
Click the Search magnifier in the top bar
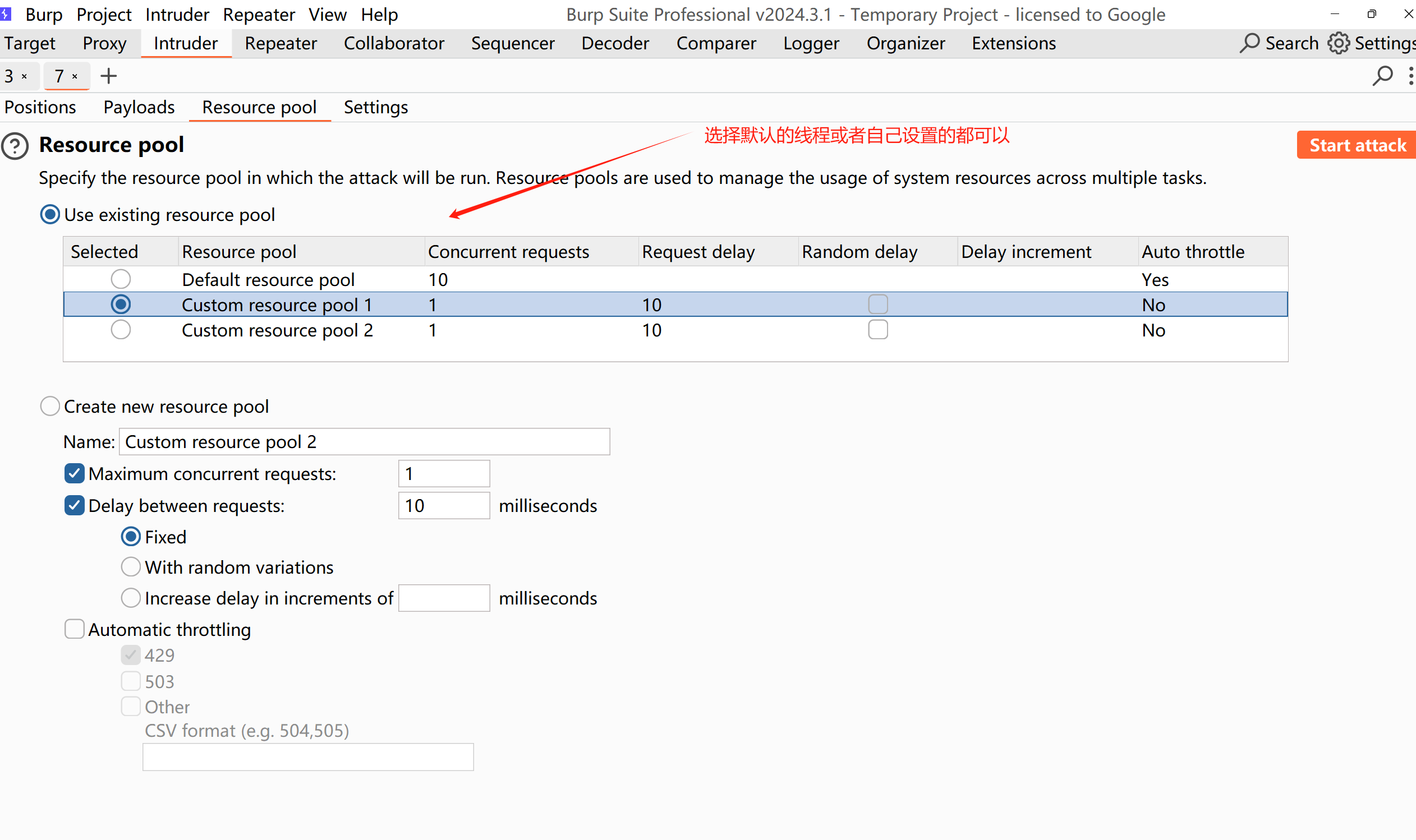coord(1249,44)
